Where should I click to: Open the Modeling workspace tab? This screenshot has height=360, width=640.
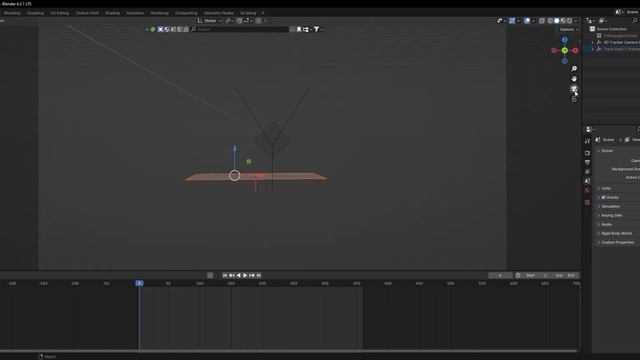(12, 13)
